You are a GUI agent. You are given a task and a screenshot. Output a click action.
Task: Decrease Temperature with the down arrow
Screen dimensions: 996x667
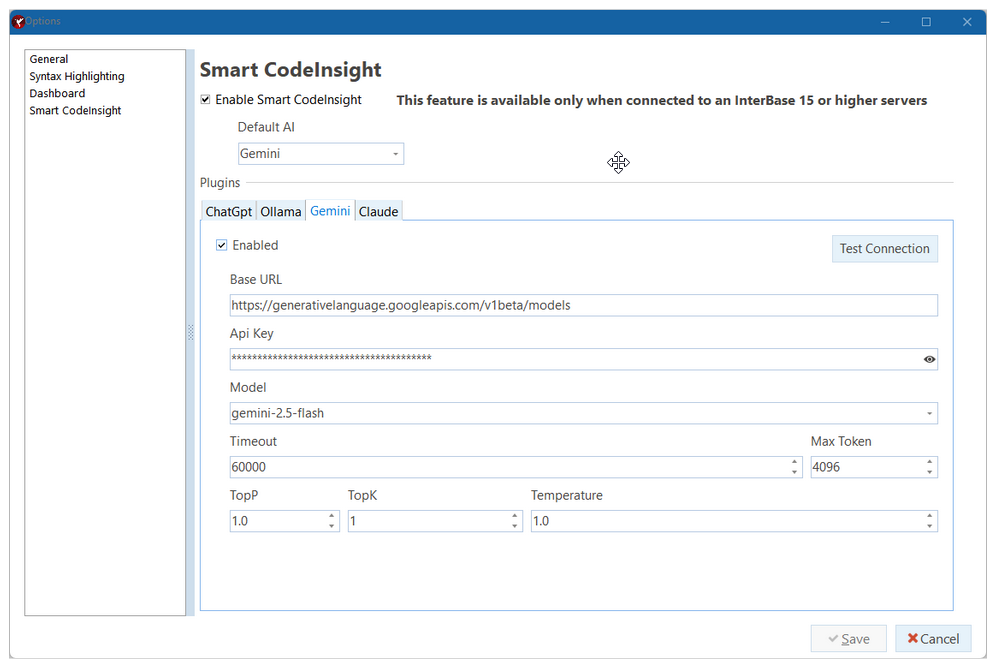[929, 527]
